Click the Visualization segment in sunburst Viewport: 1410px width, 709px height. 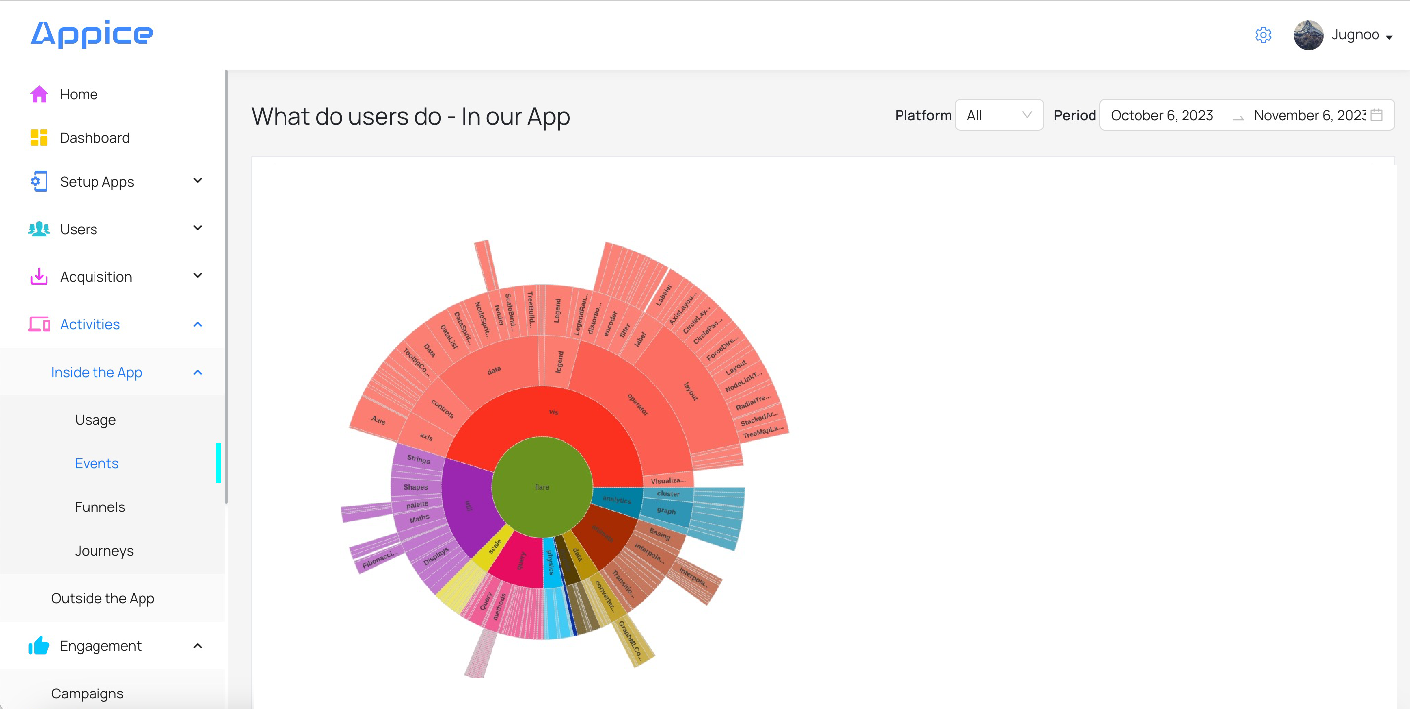tap(667, 481)
